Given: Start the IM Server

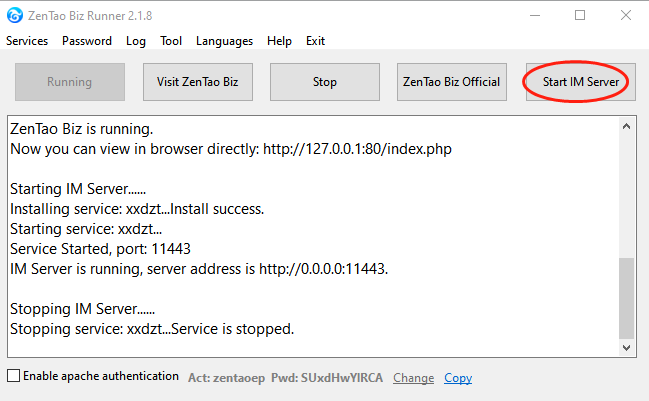Looking at the screenshot, I should (580, 82).
